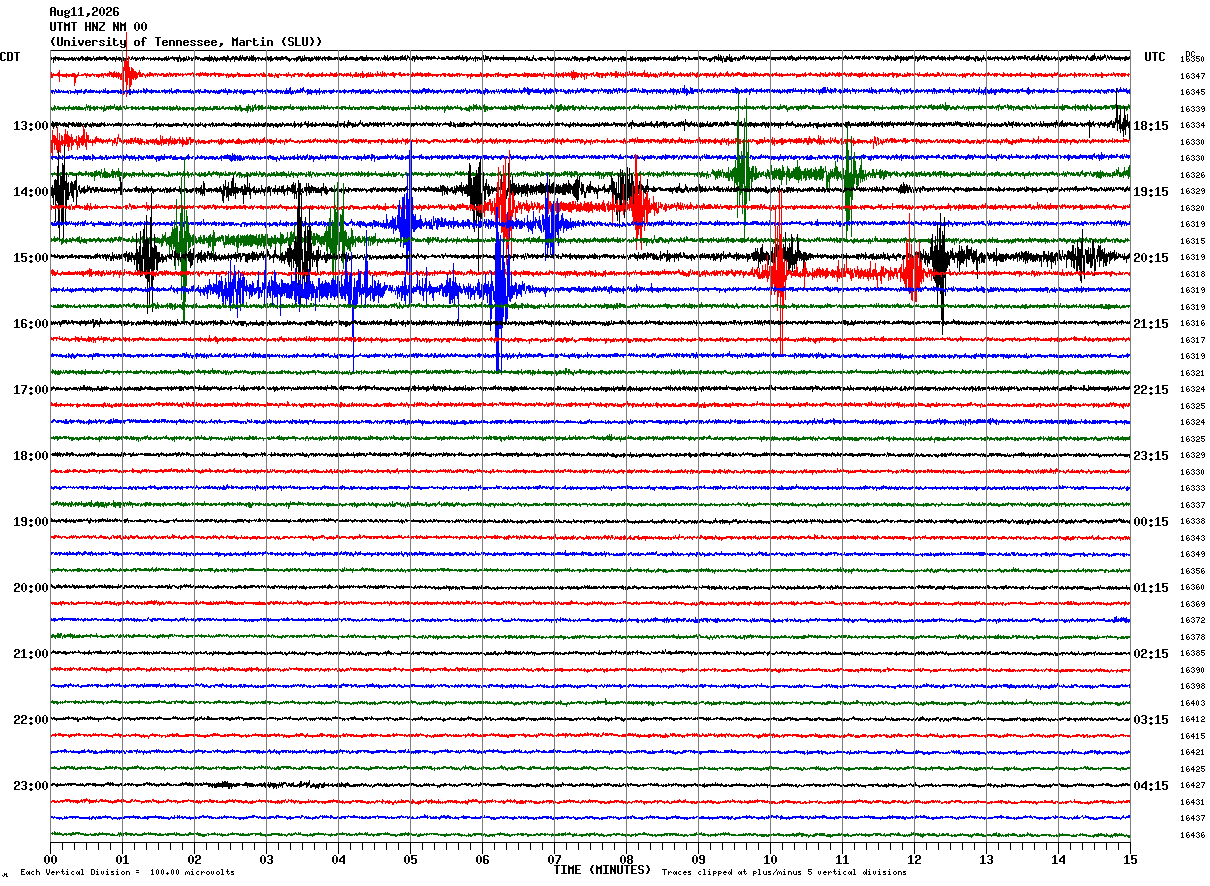This screenshot has width=1210, height=886.
Task: Click the 23:00 CDT row label
Action: pyautogui.click(x=31, y=786)
